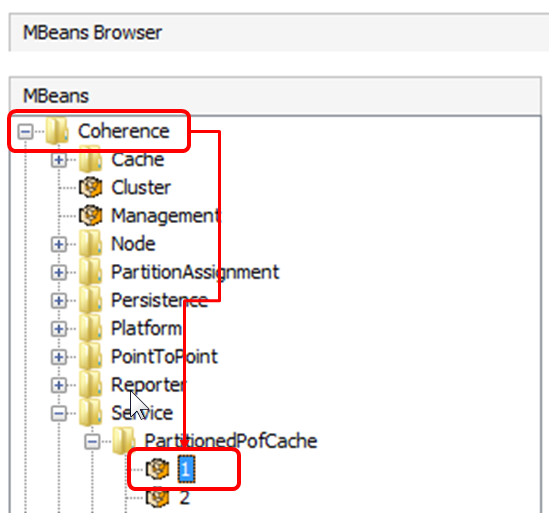Select the PointToPoint tree item

pyautogui.click(x=164, y=356)
